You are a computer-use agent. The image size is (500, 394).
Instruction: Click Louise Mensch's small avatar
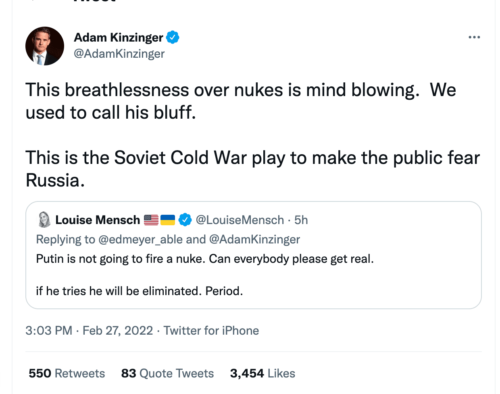pyautogui.click(x=44, y=220)
